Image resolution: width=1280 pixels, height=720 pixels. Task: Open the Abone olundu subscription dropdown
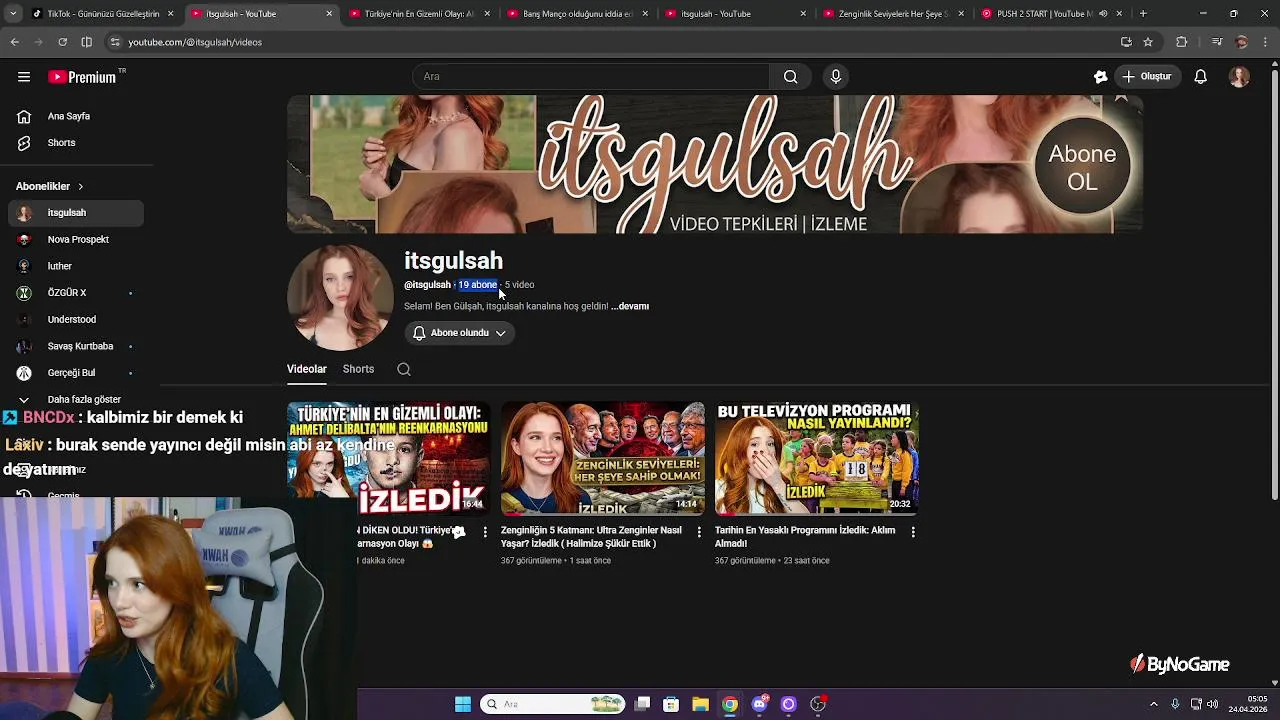[460, 333]
